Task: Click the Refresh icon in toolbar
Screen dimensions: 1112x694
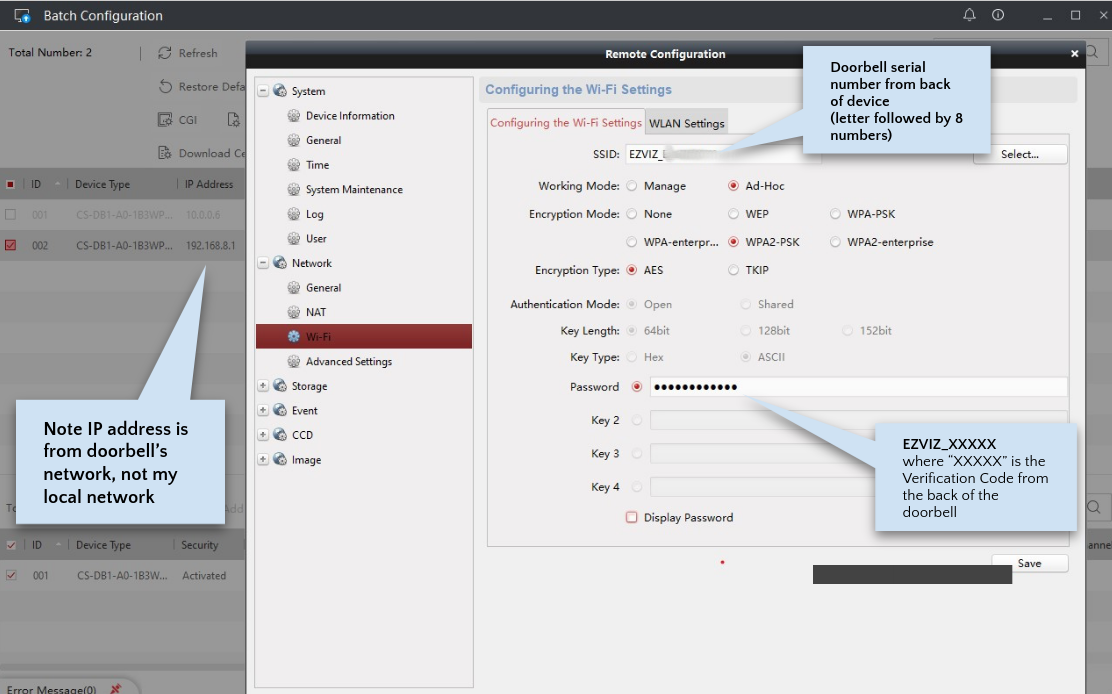Action: click(165, 53)
